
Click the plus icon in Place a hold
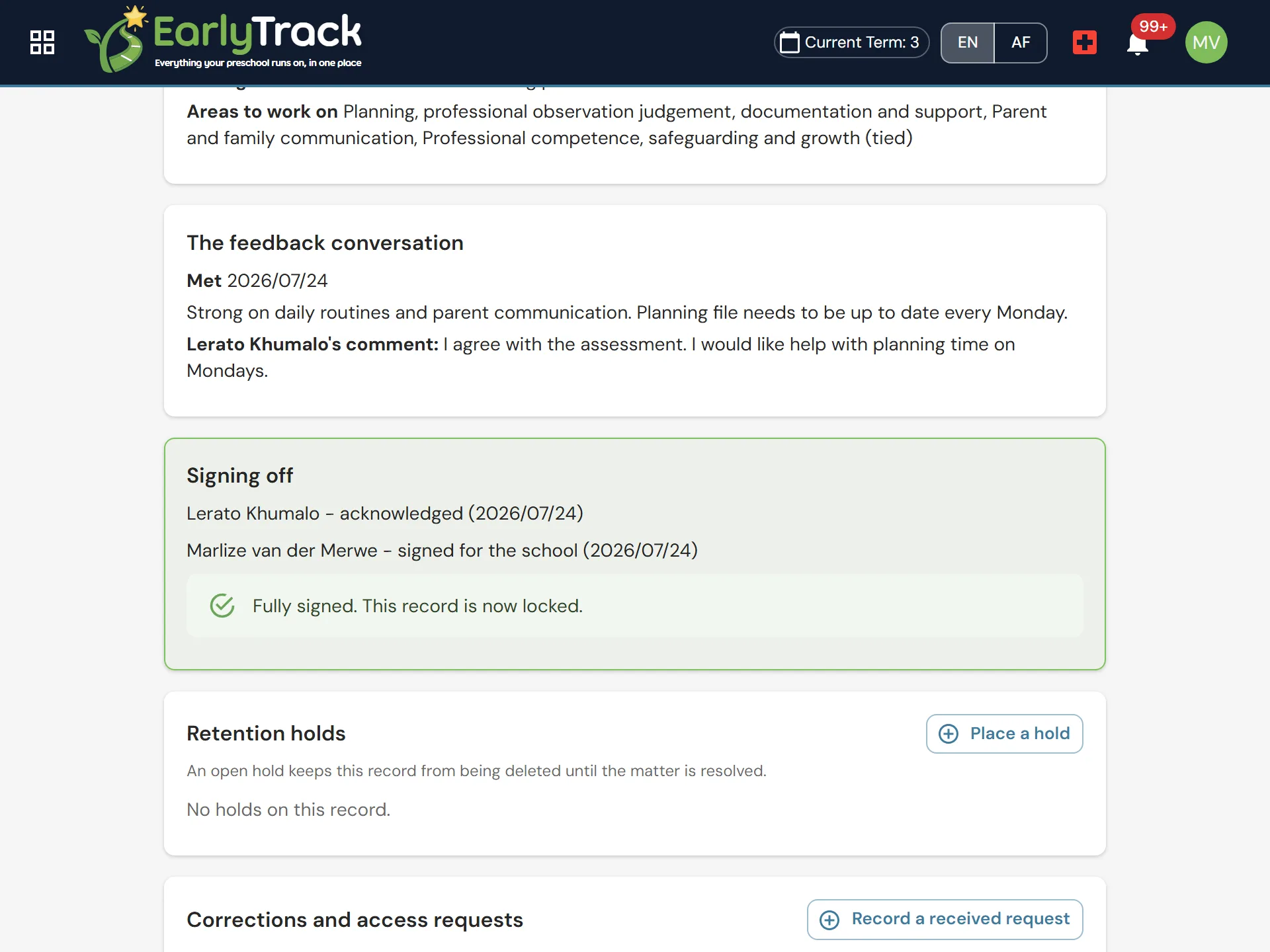(949, 734)
